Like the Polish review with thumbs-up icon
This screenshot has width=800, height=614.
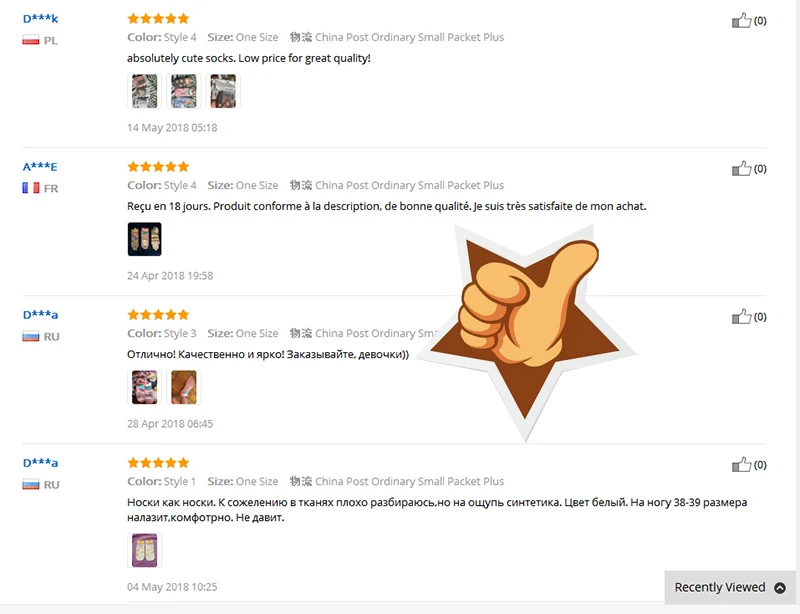click(x=741, y=20)
